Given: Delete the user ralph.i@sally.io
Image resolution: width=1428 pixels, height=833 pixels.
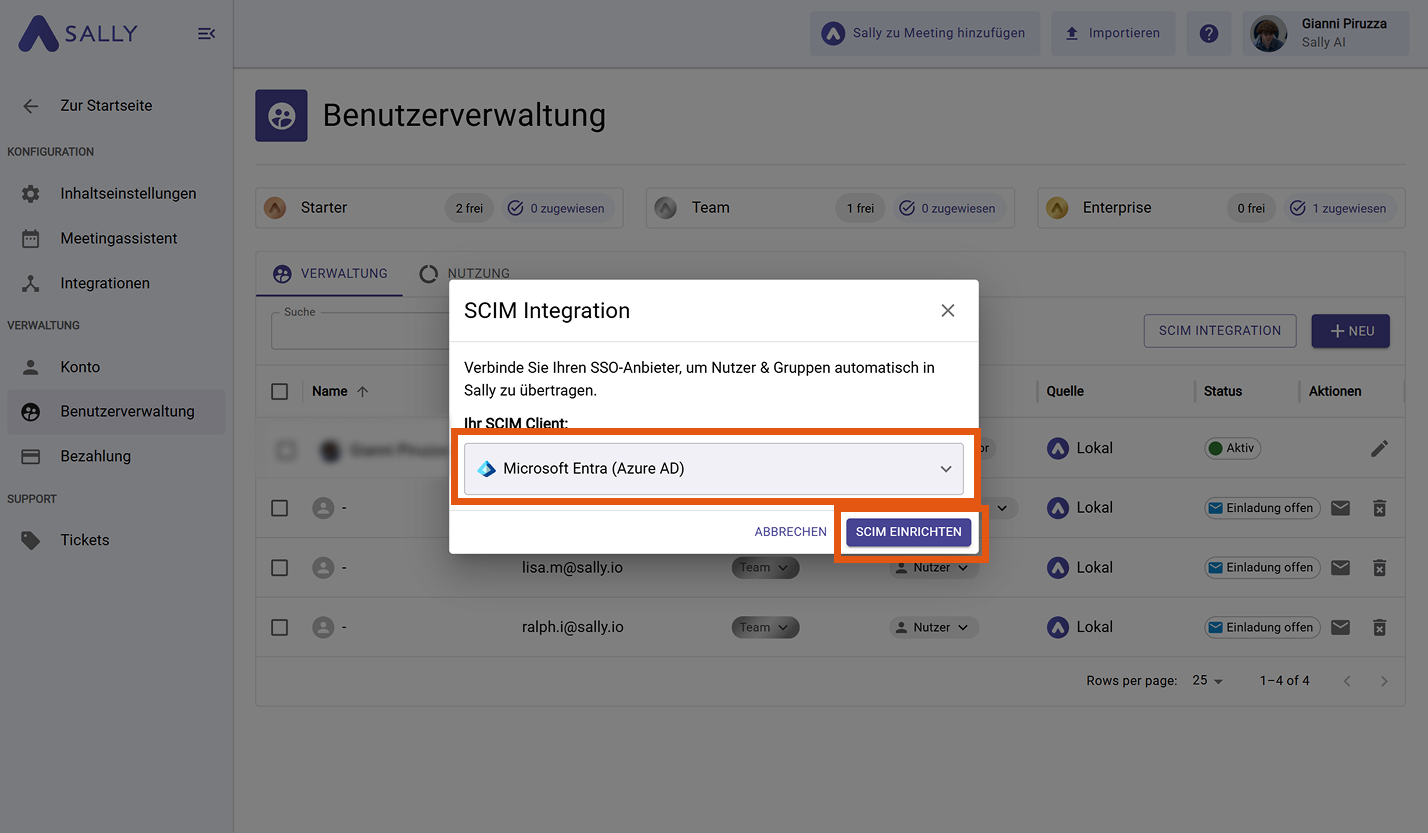Looking at the screenshot, I should 1379,627.
